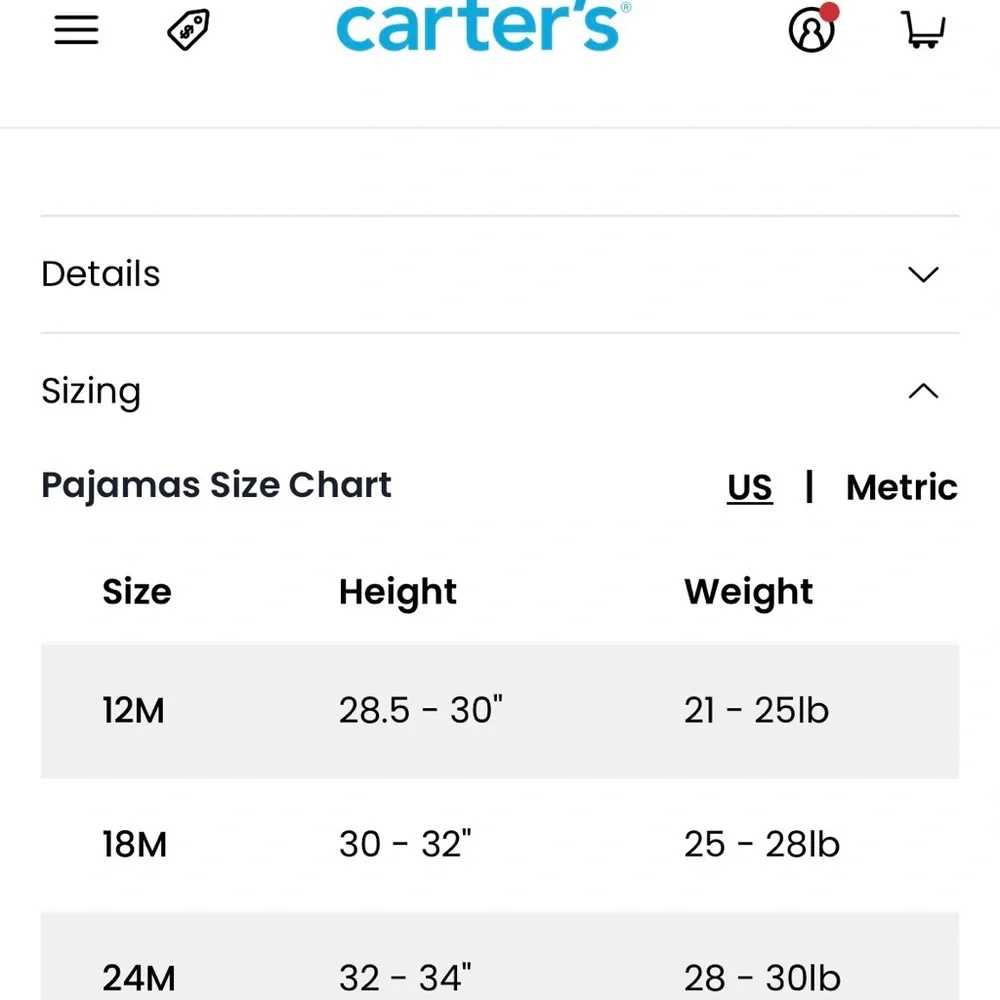Select the 18M size row
Viewport: 1000px width, 1000px height.
click(x=500, y=844)
